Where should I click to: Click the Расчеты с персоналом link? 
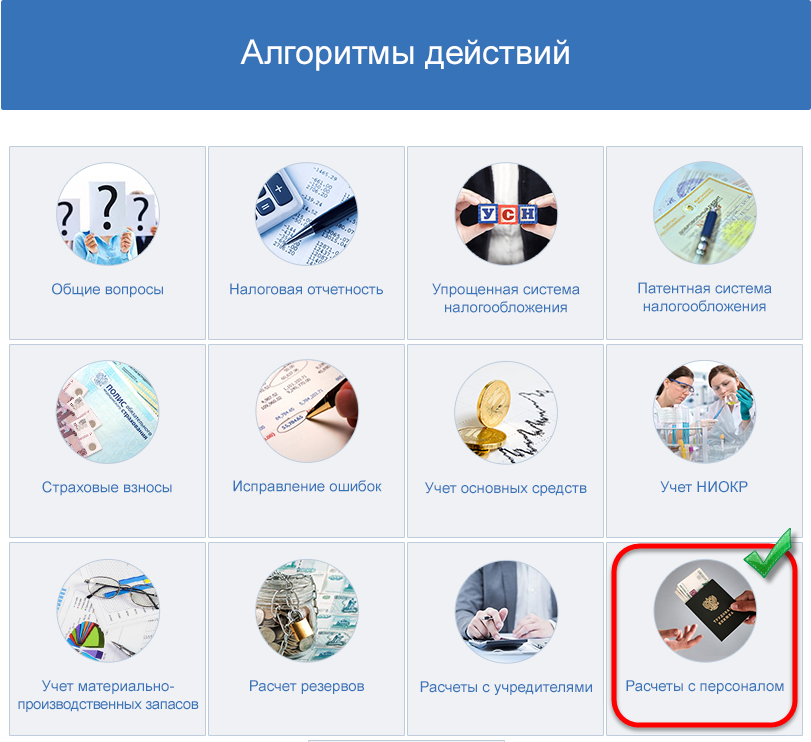(x=704, y=686)
